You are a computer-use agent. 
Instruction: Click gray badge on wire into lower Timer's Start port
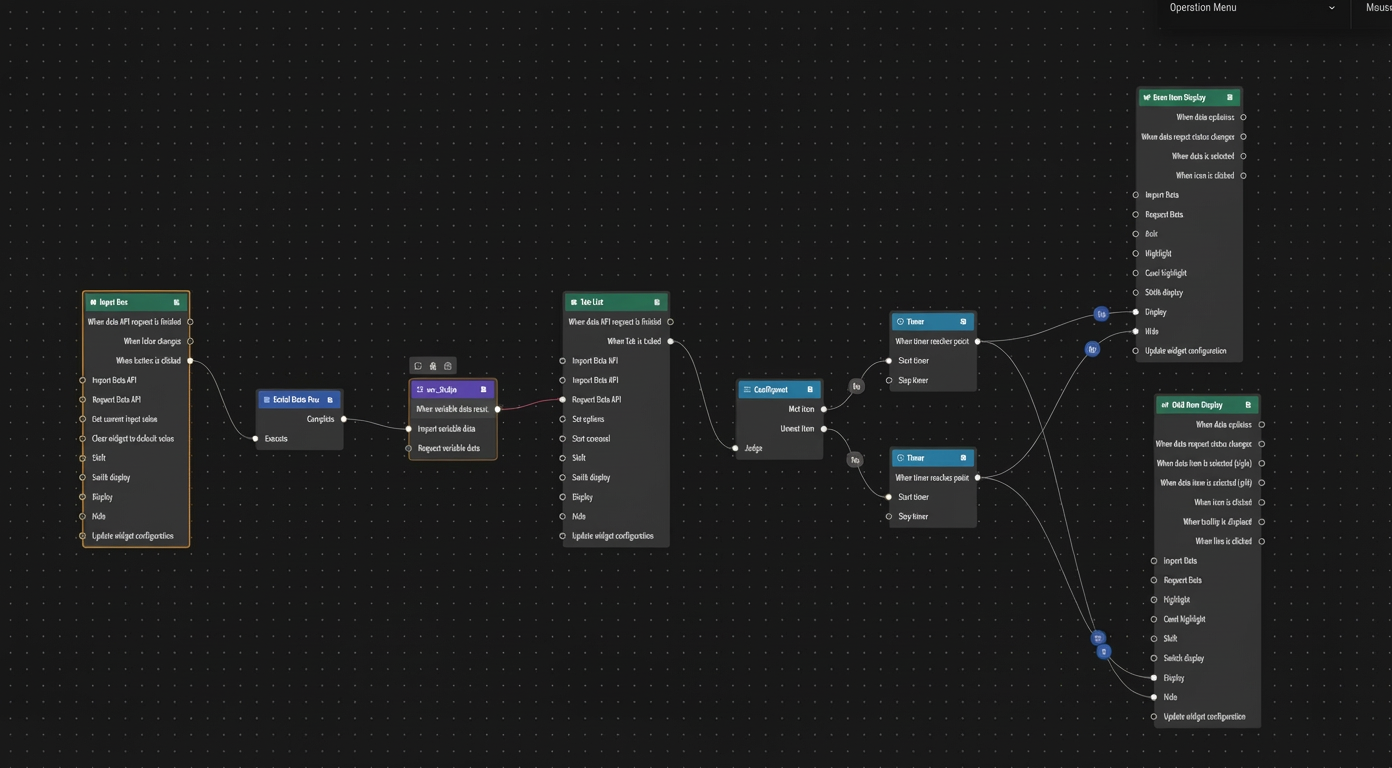pos(855,460)
